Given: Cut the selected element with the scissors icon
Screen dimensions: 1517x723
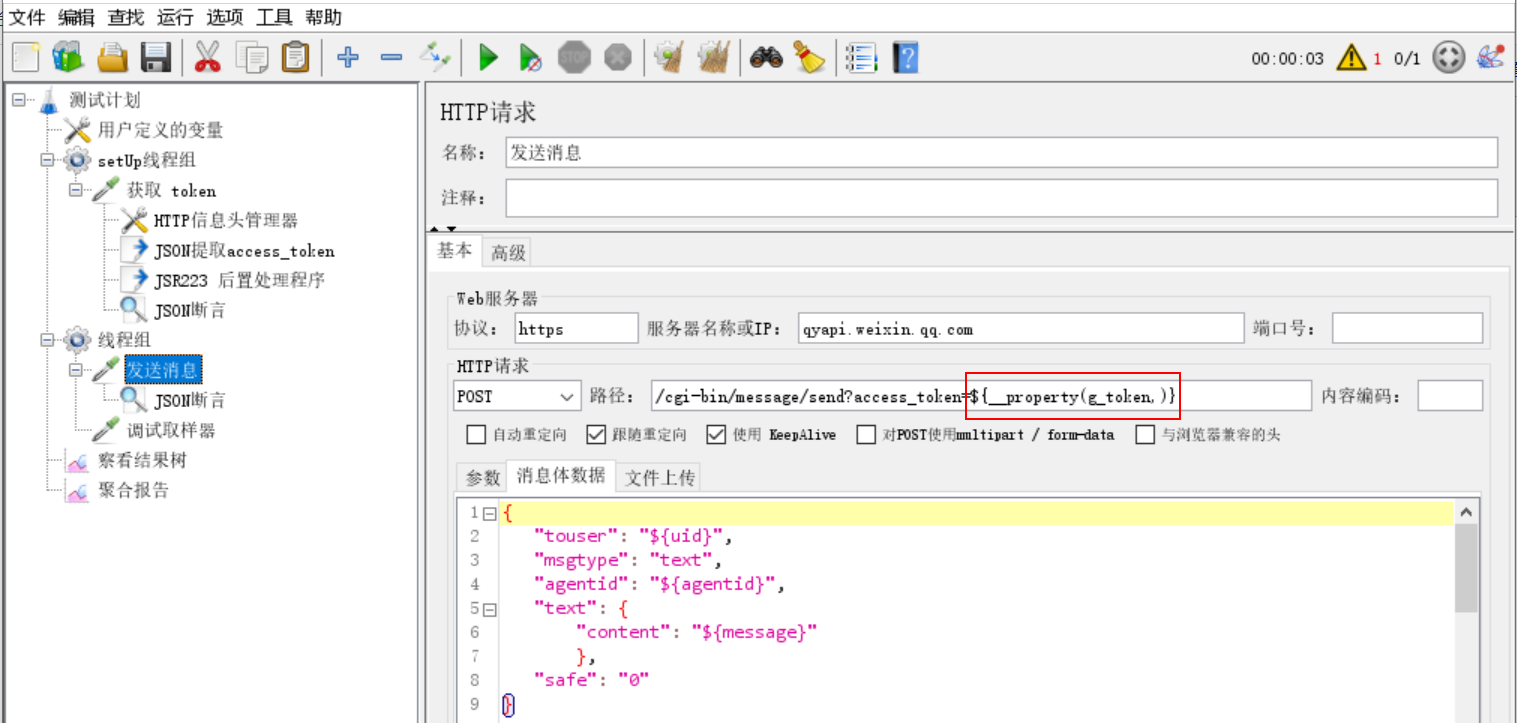Looking at the screenshot, I should coord(207,56).
